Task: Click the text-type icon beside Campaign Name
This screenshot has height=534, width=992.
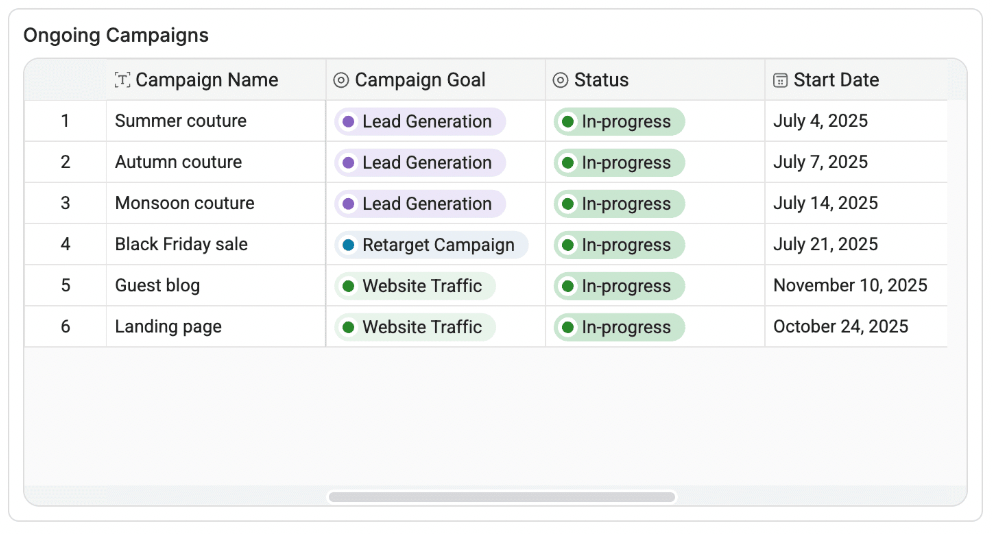Action: (x=123, y=80)
